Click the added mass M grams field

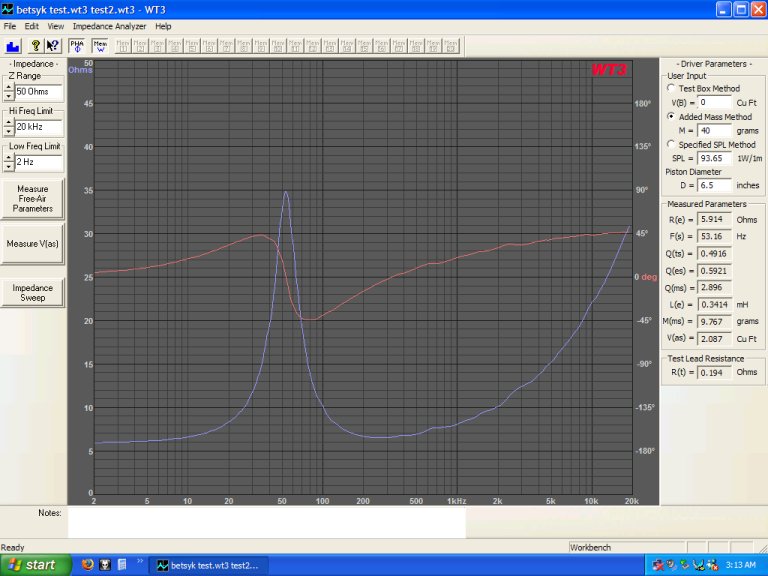click(714, 131)
